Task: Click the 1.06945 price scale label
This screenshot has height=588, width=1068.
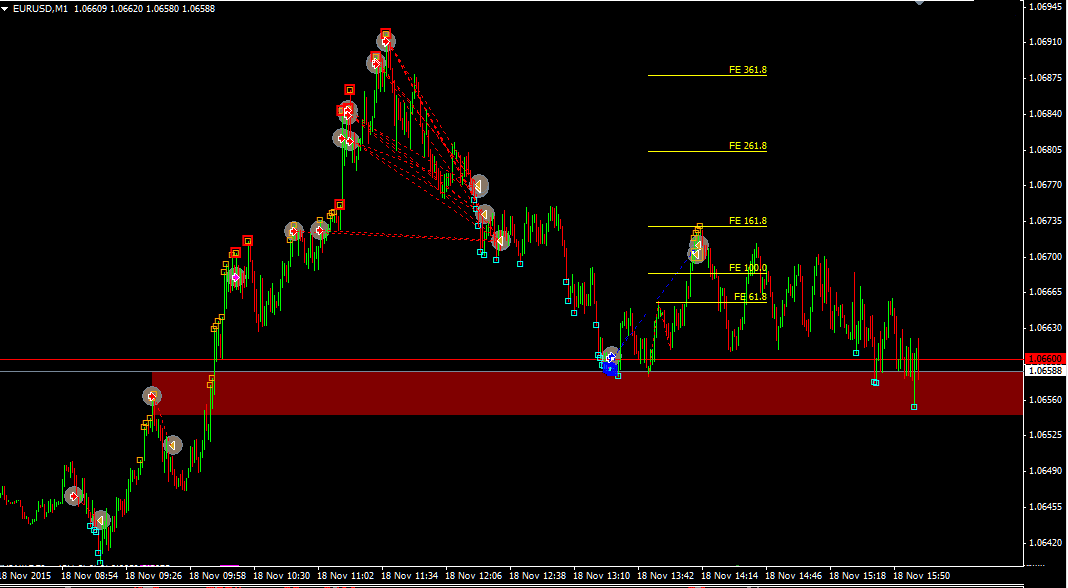Action: (1046, 6)
